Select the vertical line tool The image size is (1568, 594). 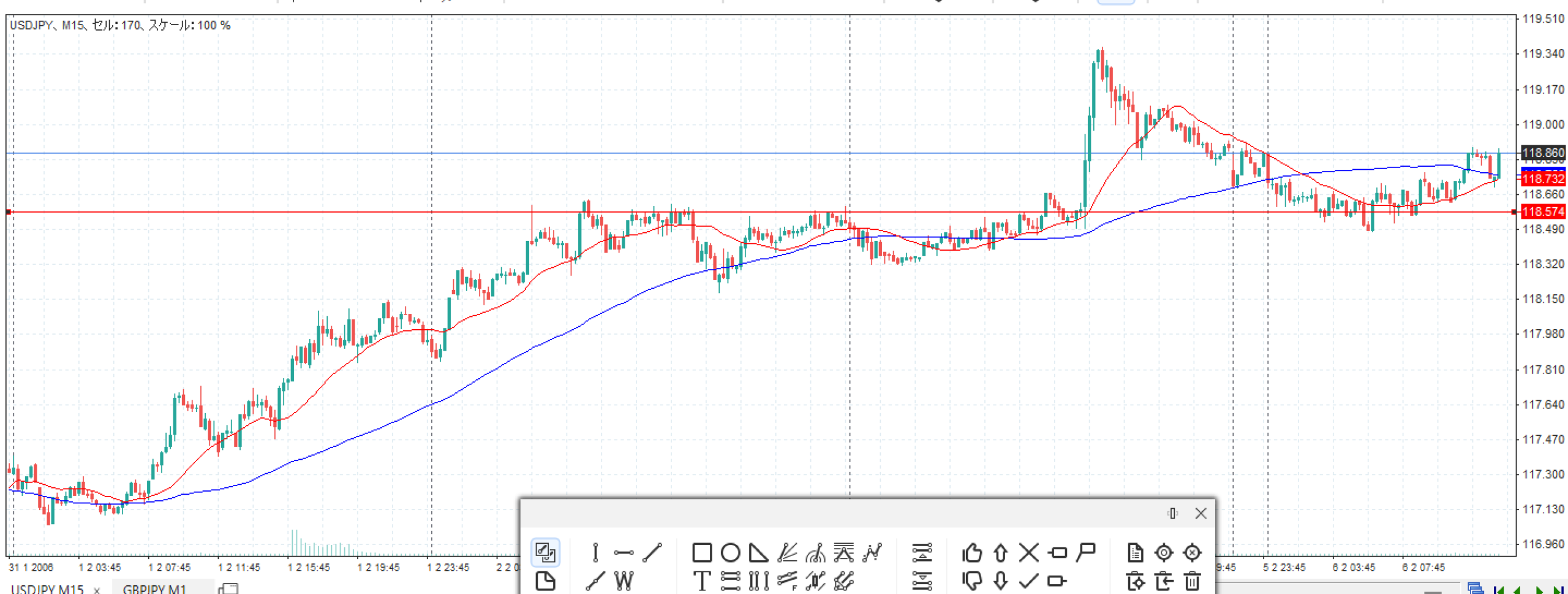click(x=595, y=552)
